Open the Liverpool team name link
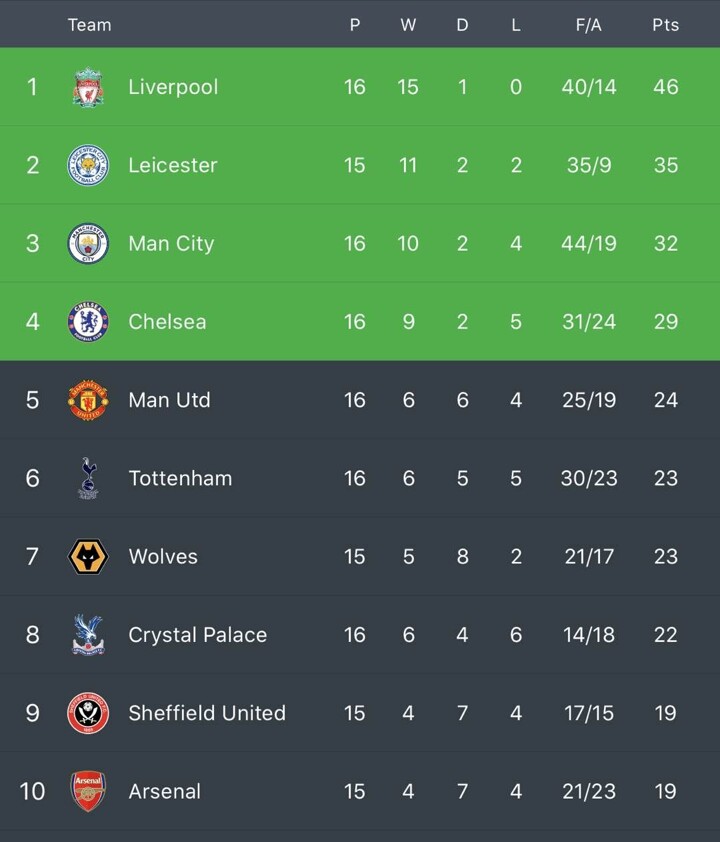The height and width of the screenshot is (842, 720). pos(173,87)
